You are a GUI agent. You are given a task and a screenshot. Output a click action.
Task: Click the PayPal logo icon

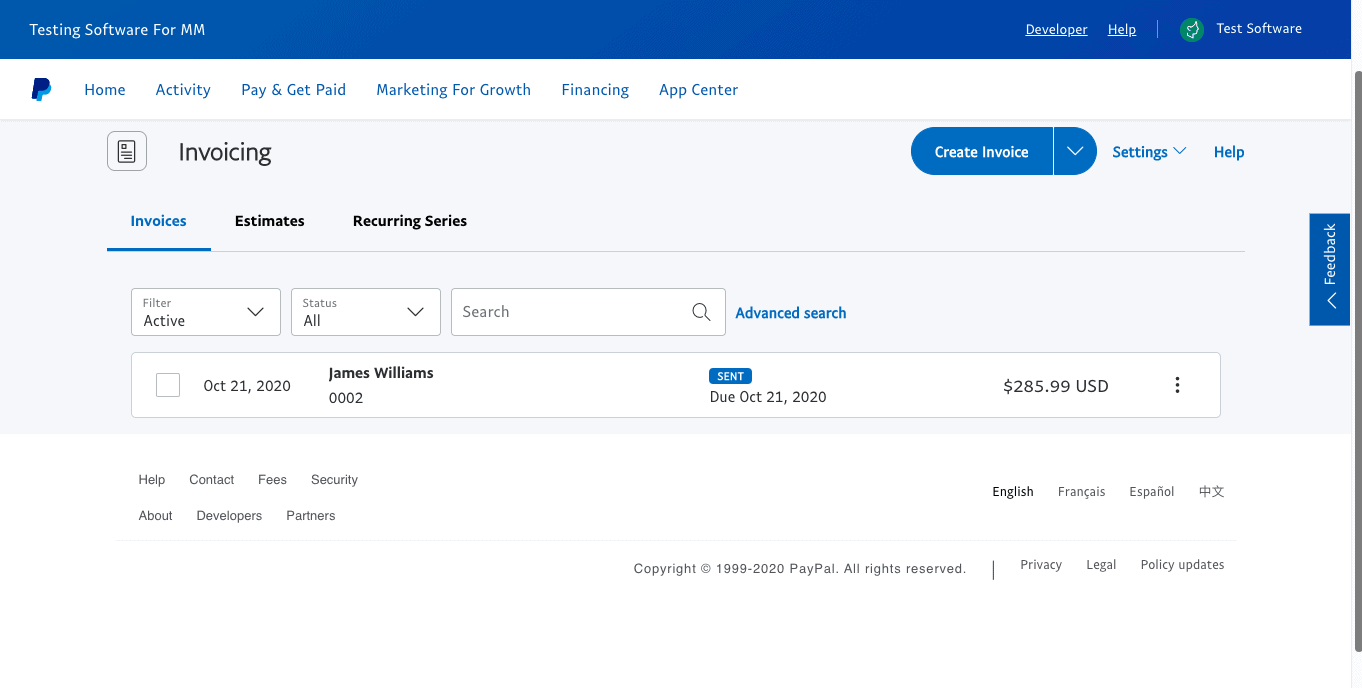tap(41, 90)
